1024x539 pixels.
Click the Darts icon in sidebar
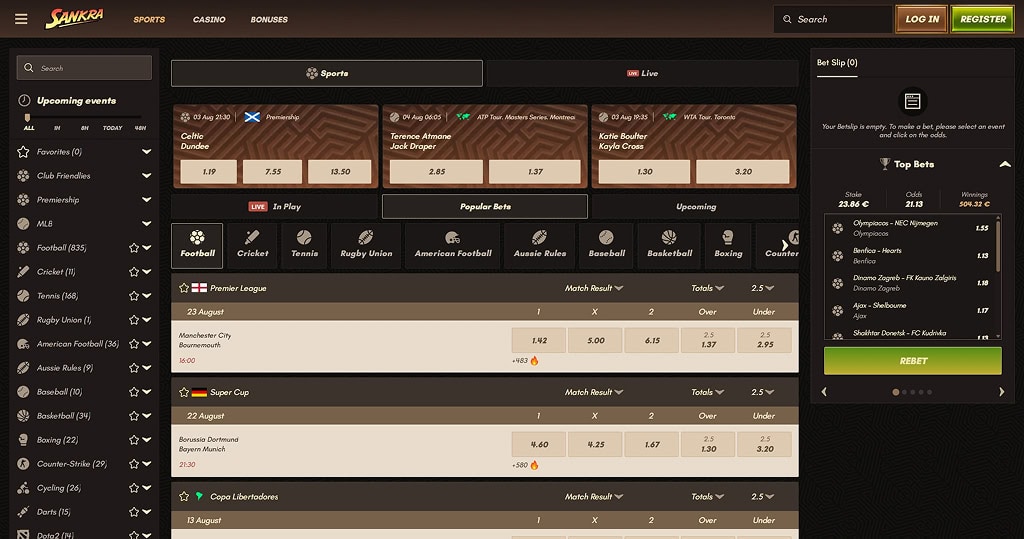pos(23,512)
